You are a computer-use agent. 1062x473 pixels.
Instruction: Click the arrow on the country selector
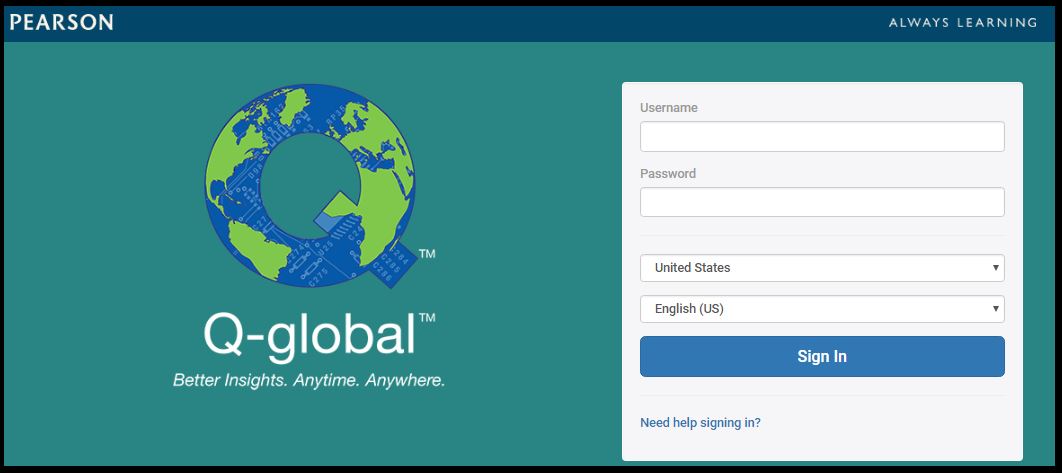tap(995, 268)
